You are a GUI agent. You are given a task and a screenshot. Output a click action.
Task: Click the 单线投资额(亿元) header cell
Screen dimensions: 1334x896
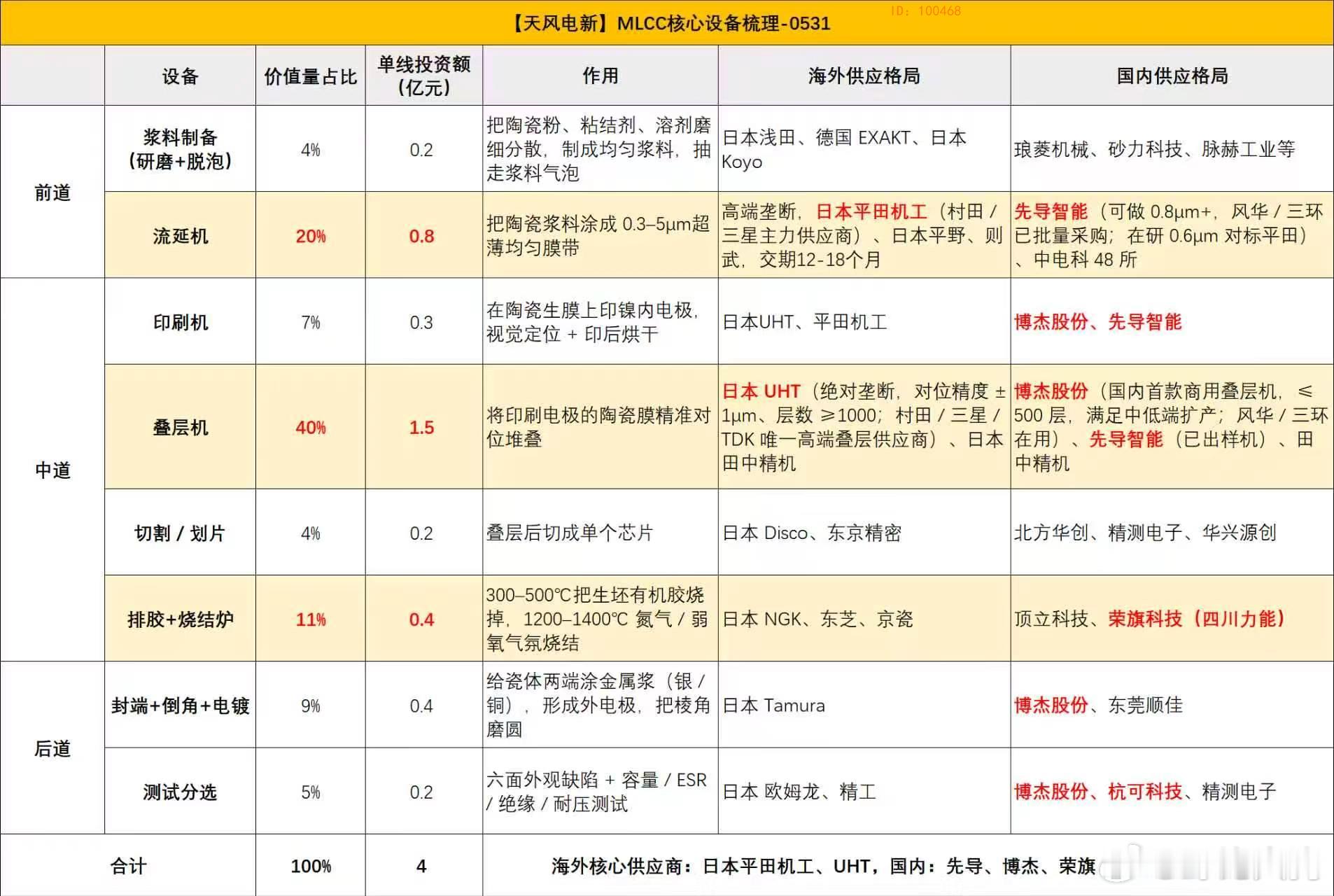click(423, 76)
